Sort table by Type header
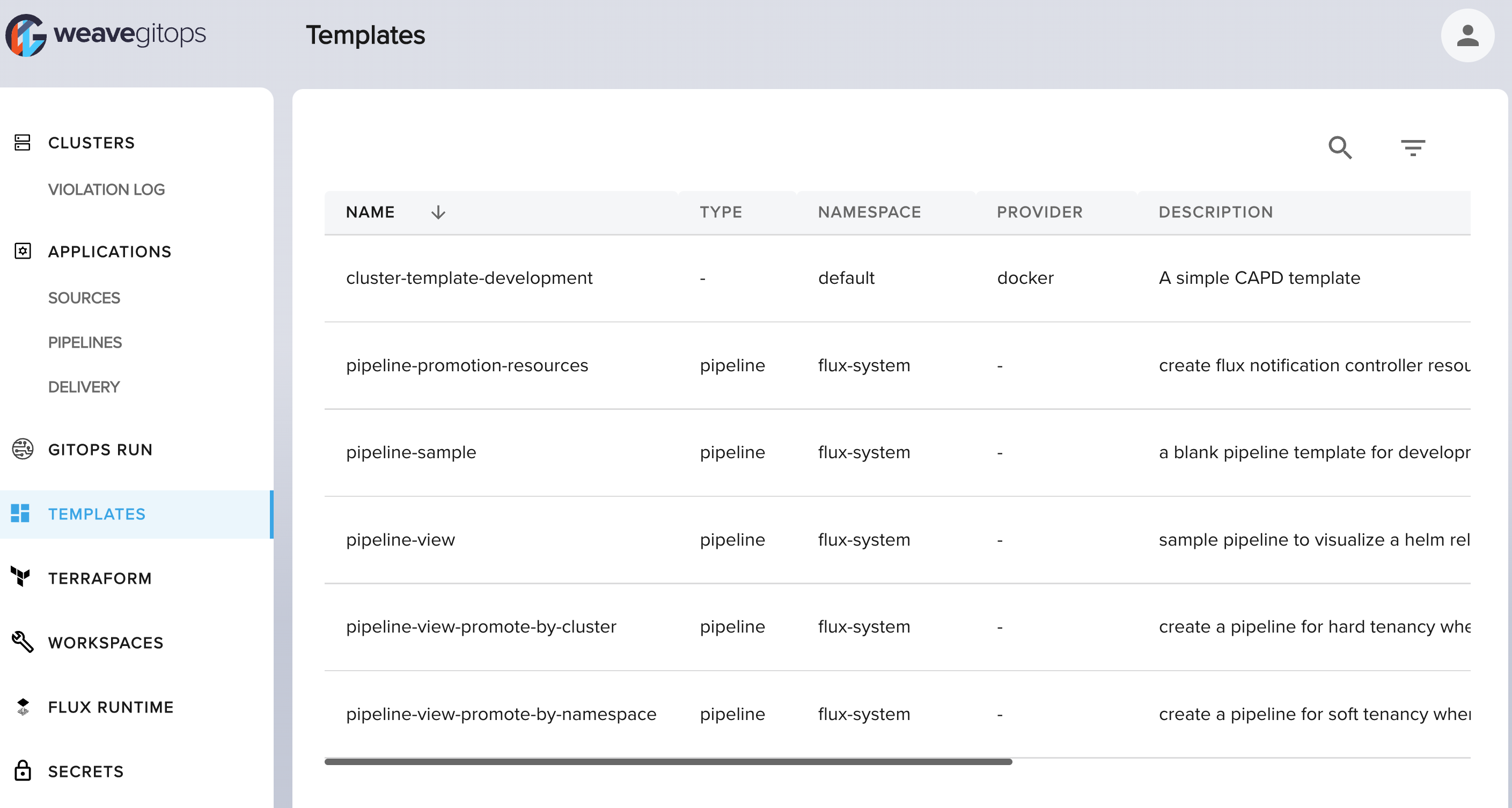1512x808 pixels. pos(721,212)
